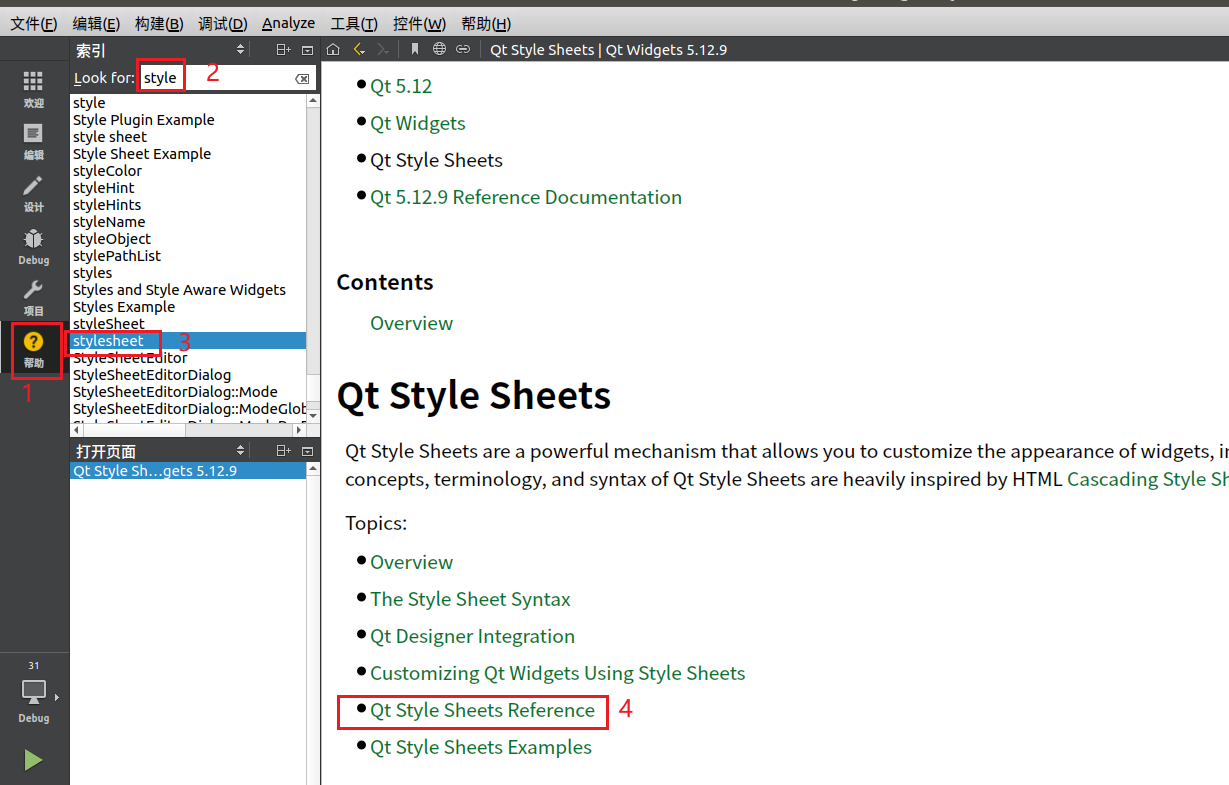The height and width of the screenshot is (785, 1229).
Task: Open Qt Designer Integration link
Action: click(472, 636)
